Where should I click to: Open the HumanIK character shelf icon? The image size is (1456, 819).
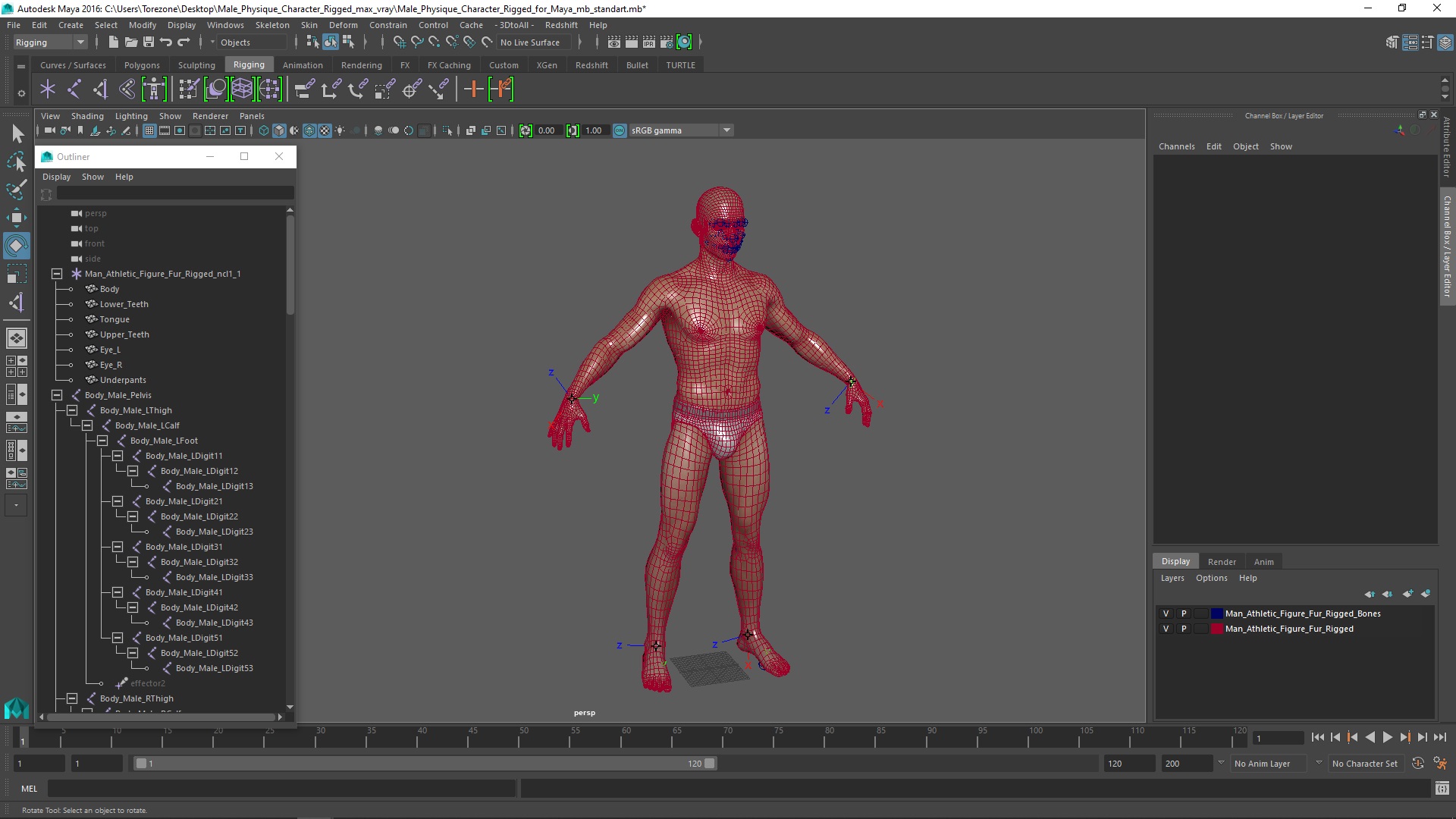click(154, 89)
